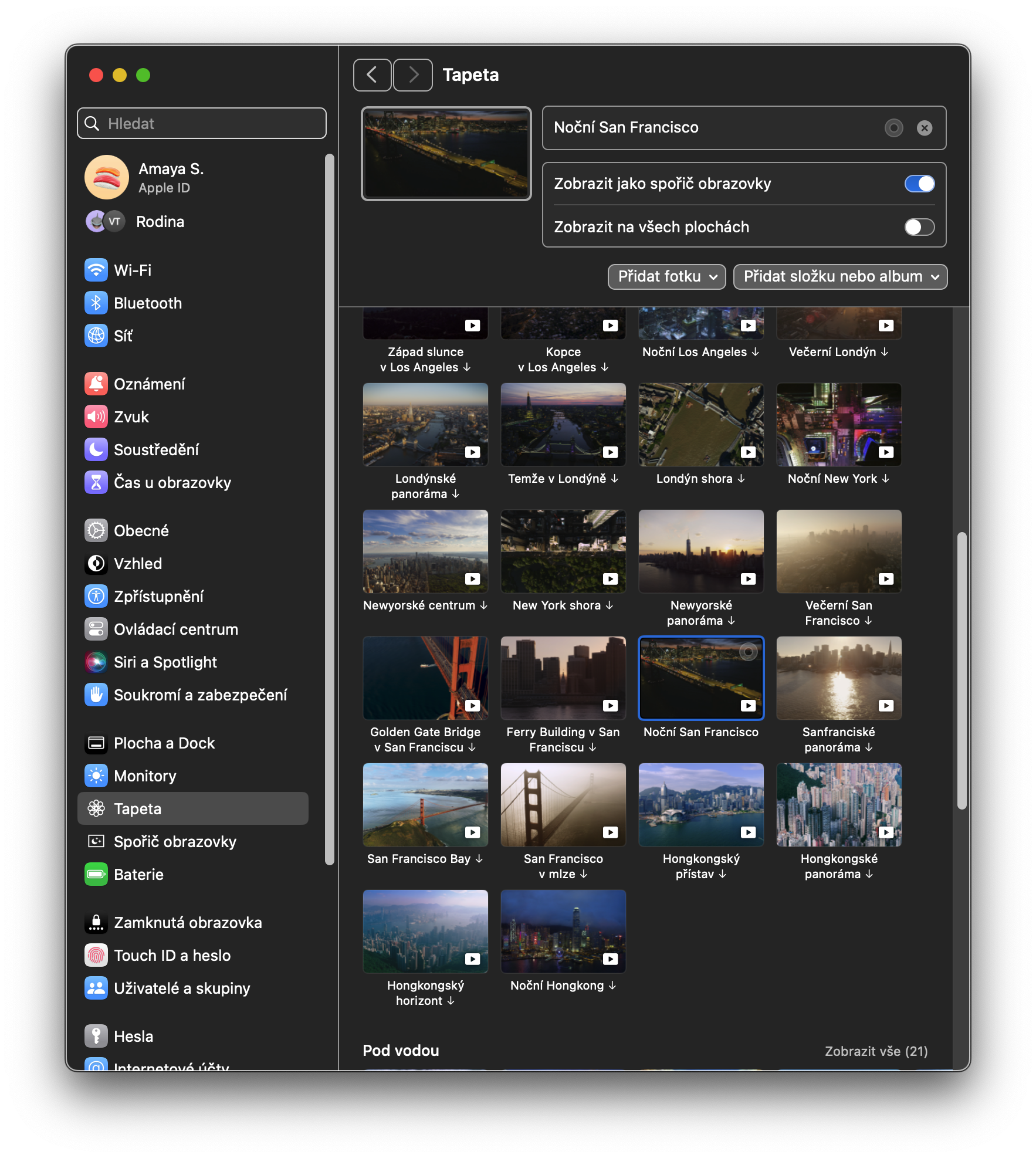
Task: Click Zobrazit vše (21) link
Action: (x=876, y=1051)
